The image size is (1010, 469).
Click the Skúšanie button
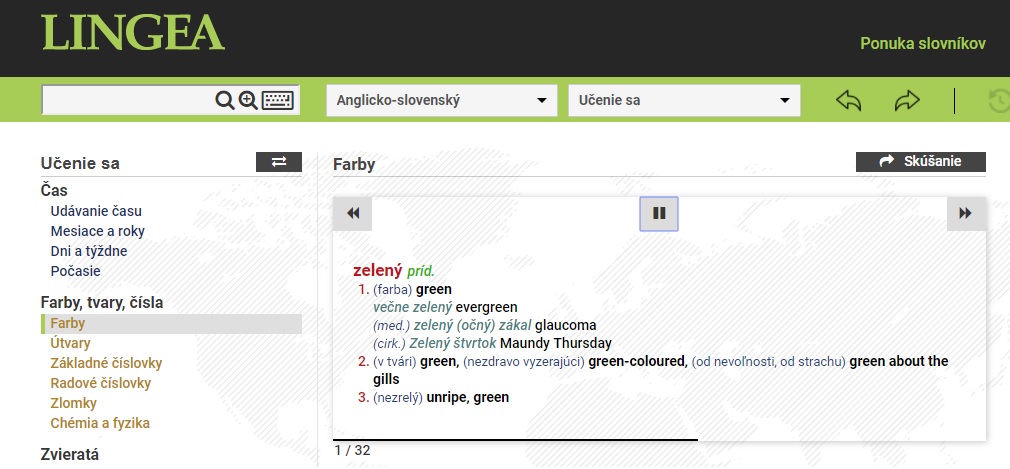(x=920, y=162)
